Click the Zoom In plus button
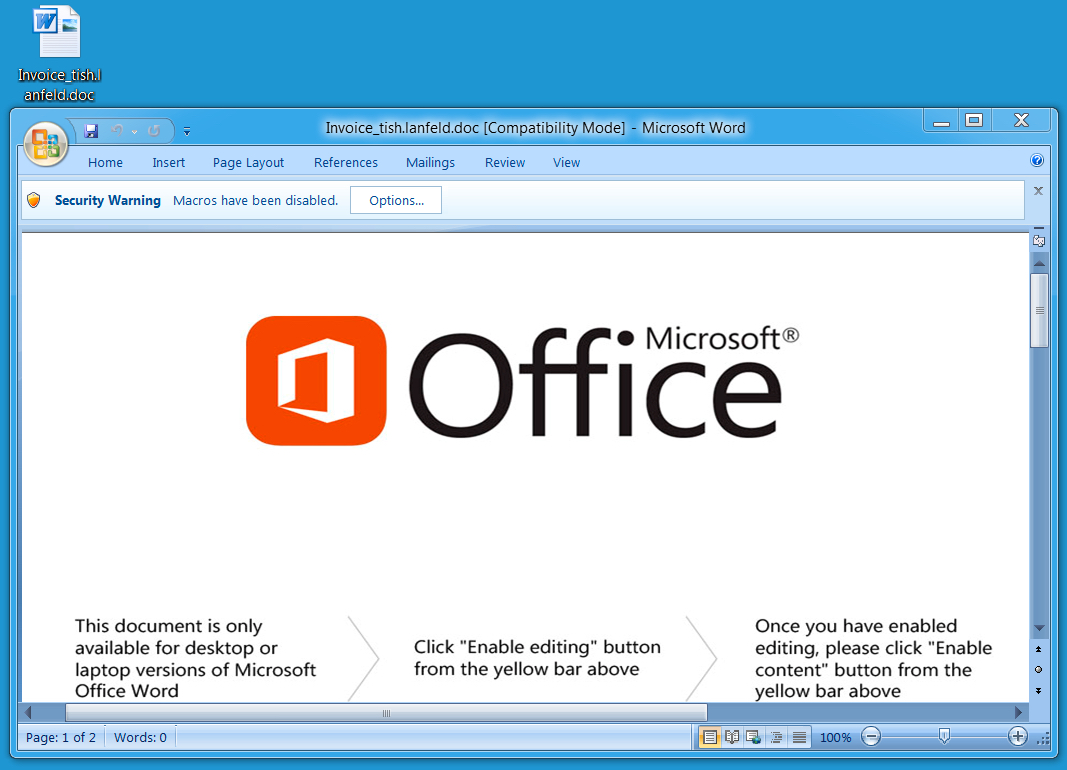1067x770 pixels. coord(1017,737)
